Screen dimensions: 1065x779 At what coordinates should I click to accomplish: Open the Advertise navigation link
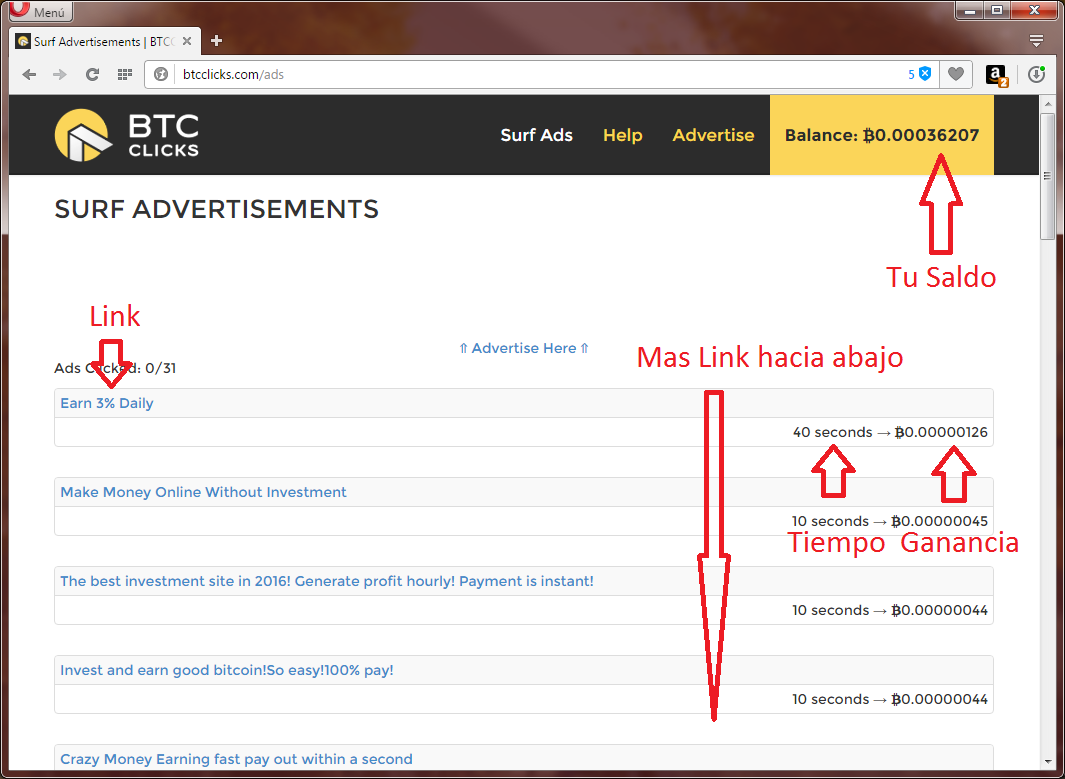click(713, 135)
